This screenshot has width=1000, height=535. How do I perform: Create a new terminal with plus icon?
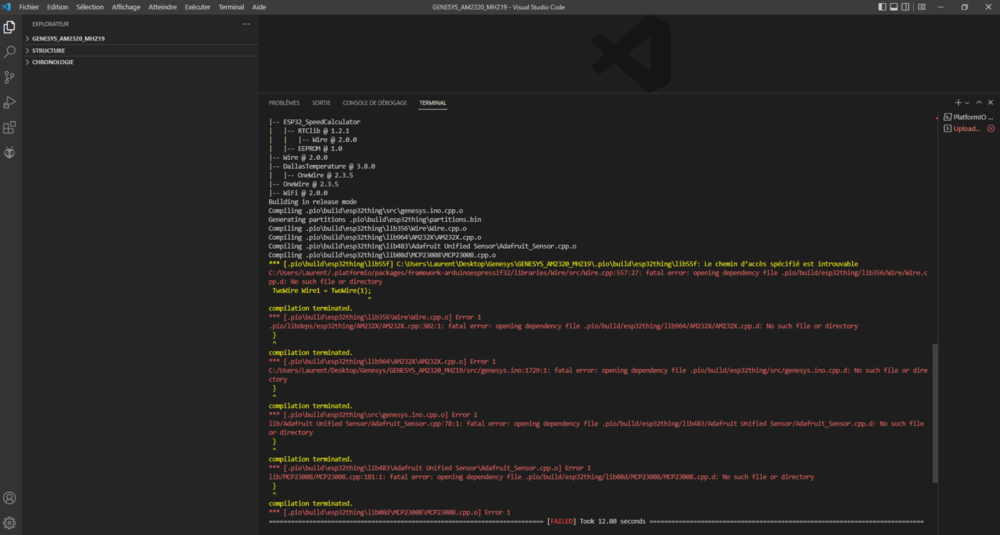[957, 103]
